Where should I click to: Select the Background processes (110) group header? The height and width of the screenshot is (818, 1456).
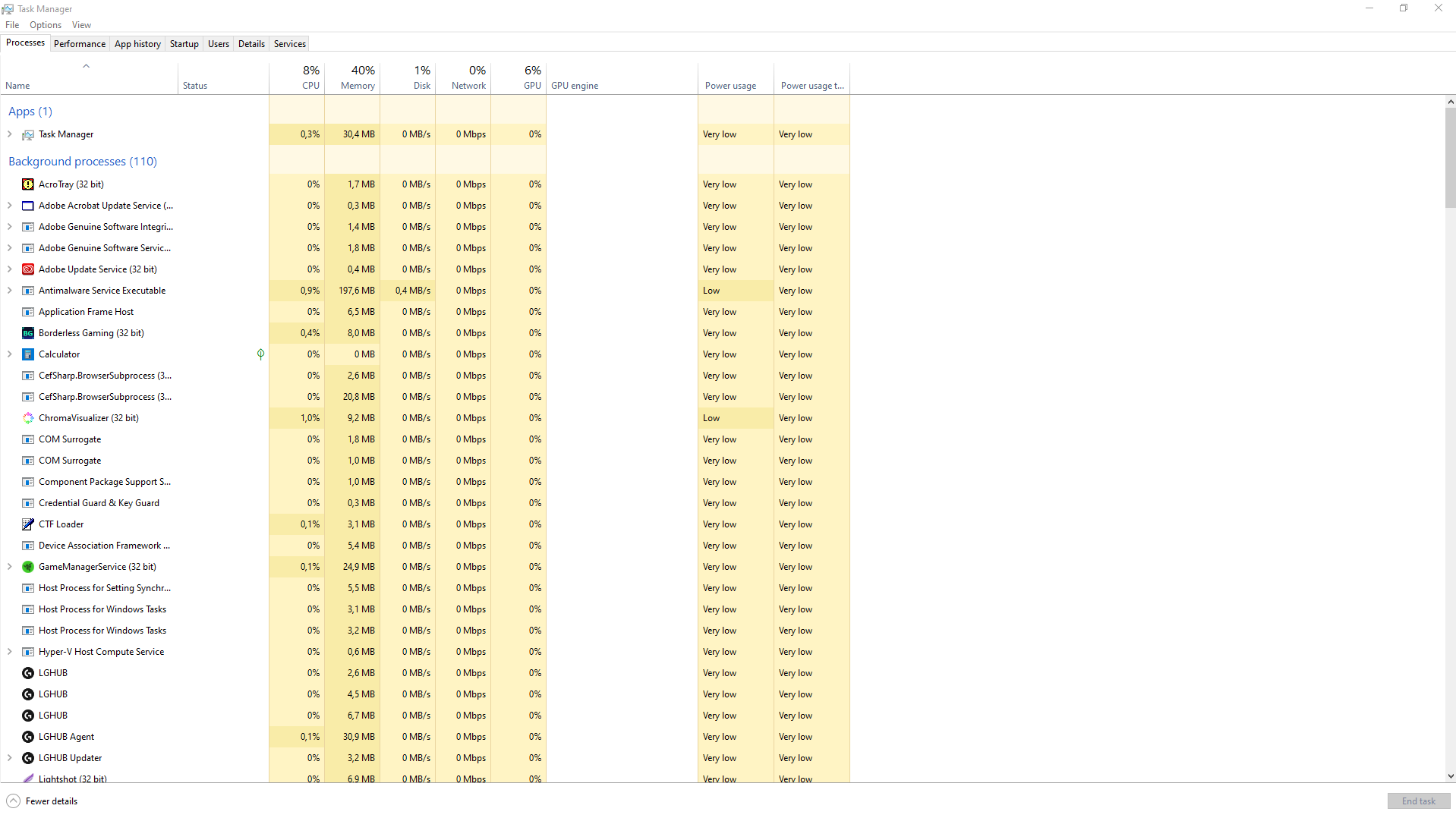(x=83, y=162)
